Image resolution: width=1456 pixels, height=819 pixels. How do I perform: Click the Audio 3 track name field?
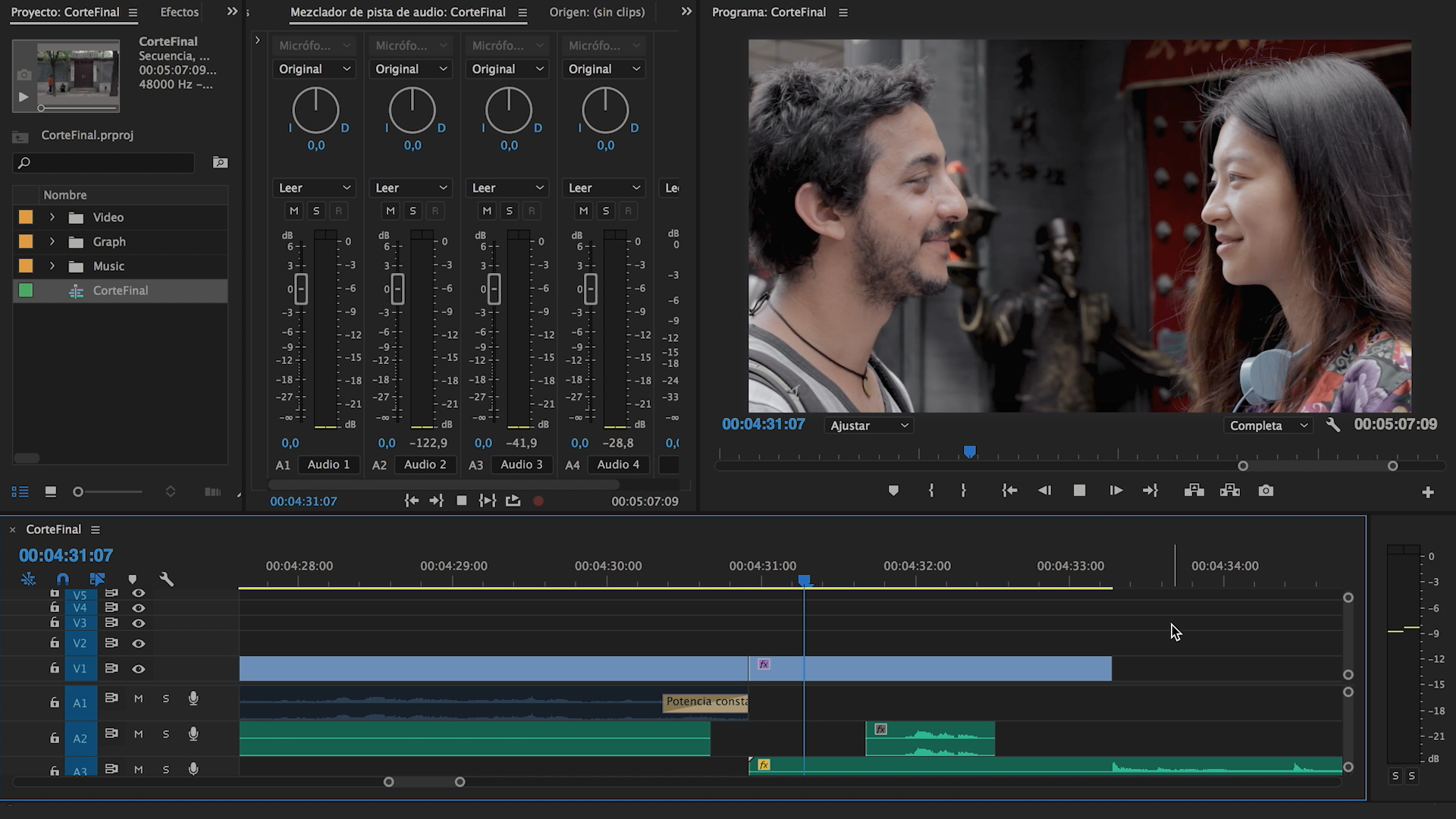coord(521,464)
